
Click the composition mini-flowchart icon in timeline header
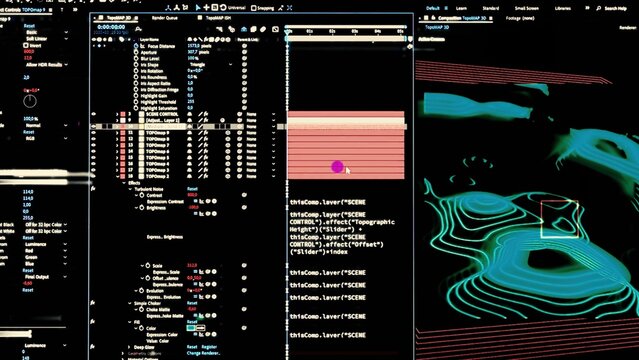[219, 29]
